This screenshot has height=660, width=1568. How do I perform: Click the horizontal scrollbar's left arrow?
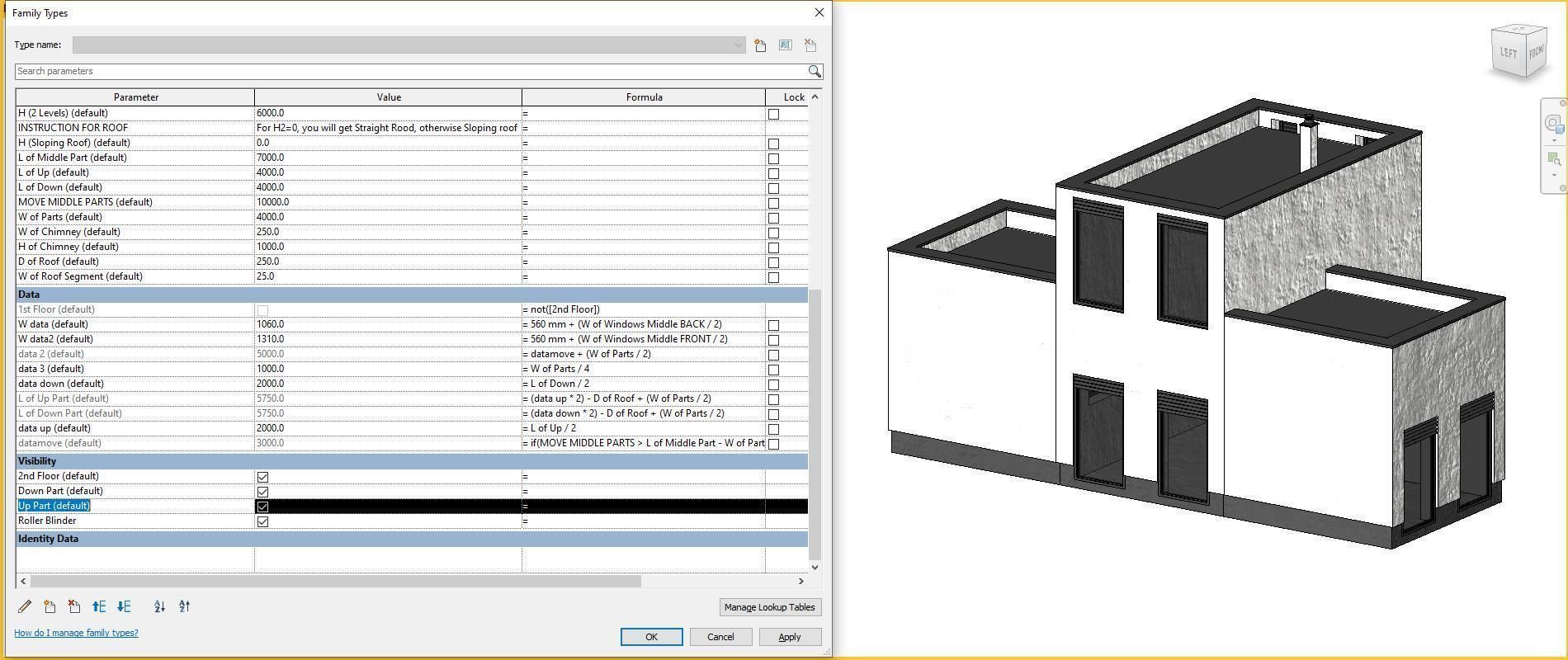(x=23, y=581)
